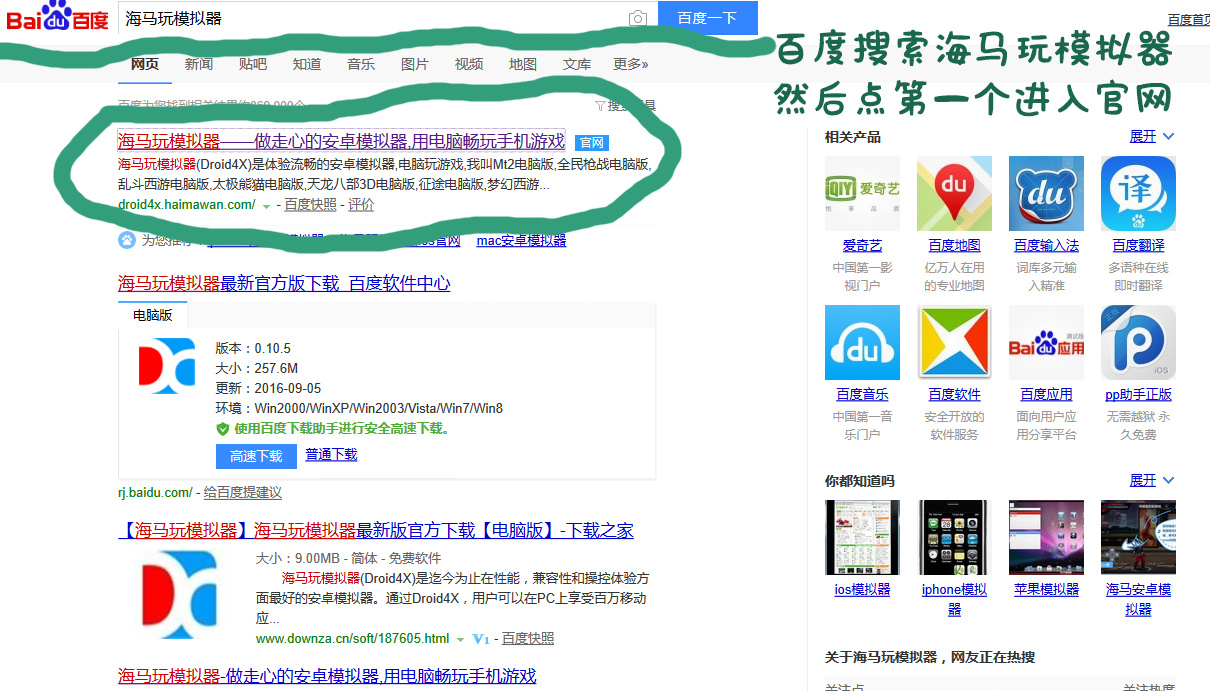Click the www.downza.cn/soft/187605.html URL
This screenshot has width=1210, height=691.
(352, 639)
